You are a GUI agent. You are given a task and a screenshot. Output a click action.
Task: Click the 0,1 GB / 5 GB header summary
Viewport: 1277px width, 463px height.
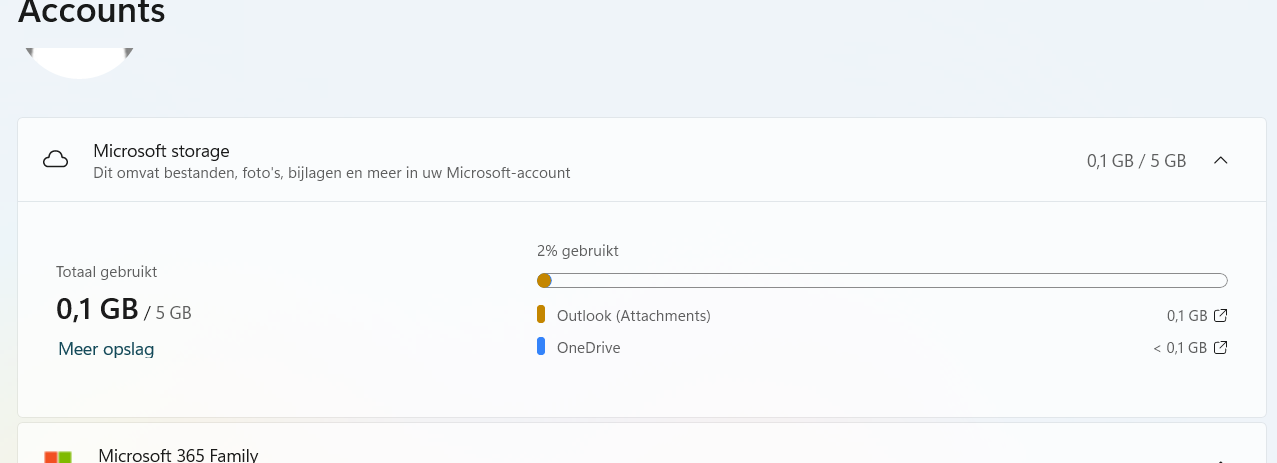coord(1136,161)
